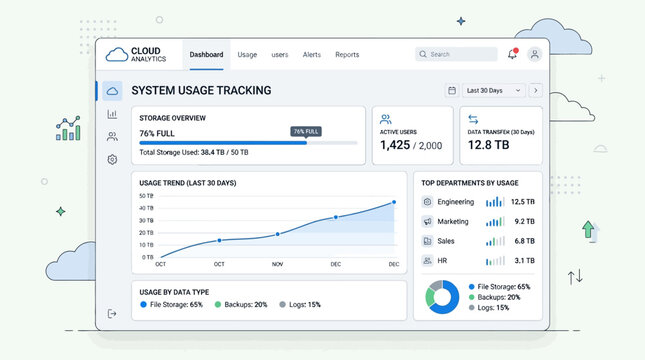
Task: Click the Search input field
Action: [x=456, y=54]
